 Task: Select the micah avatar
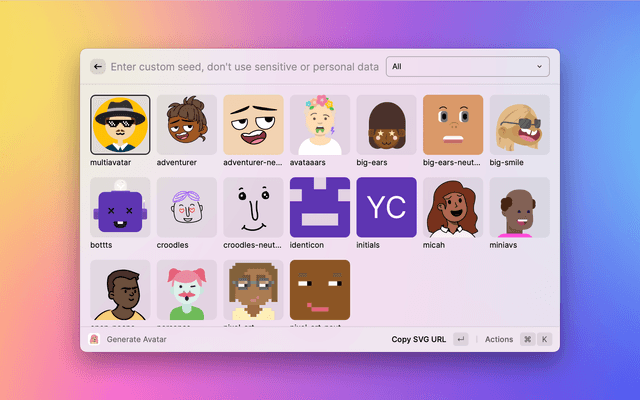point(452,208)
